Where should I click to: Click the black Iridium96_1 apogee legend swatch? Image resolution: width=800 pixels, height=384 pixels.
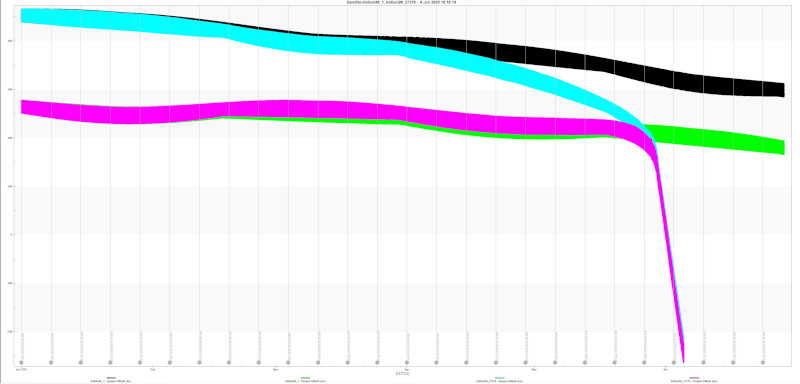tap(111, 378)
